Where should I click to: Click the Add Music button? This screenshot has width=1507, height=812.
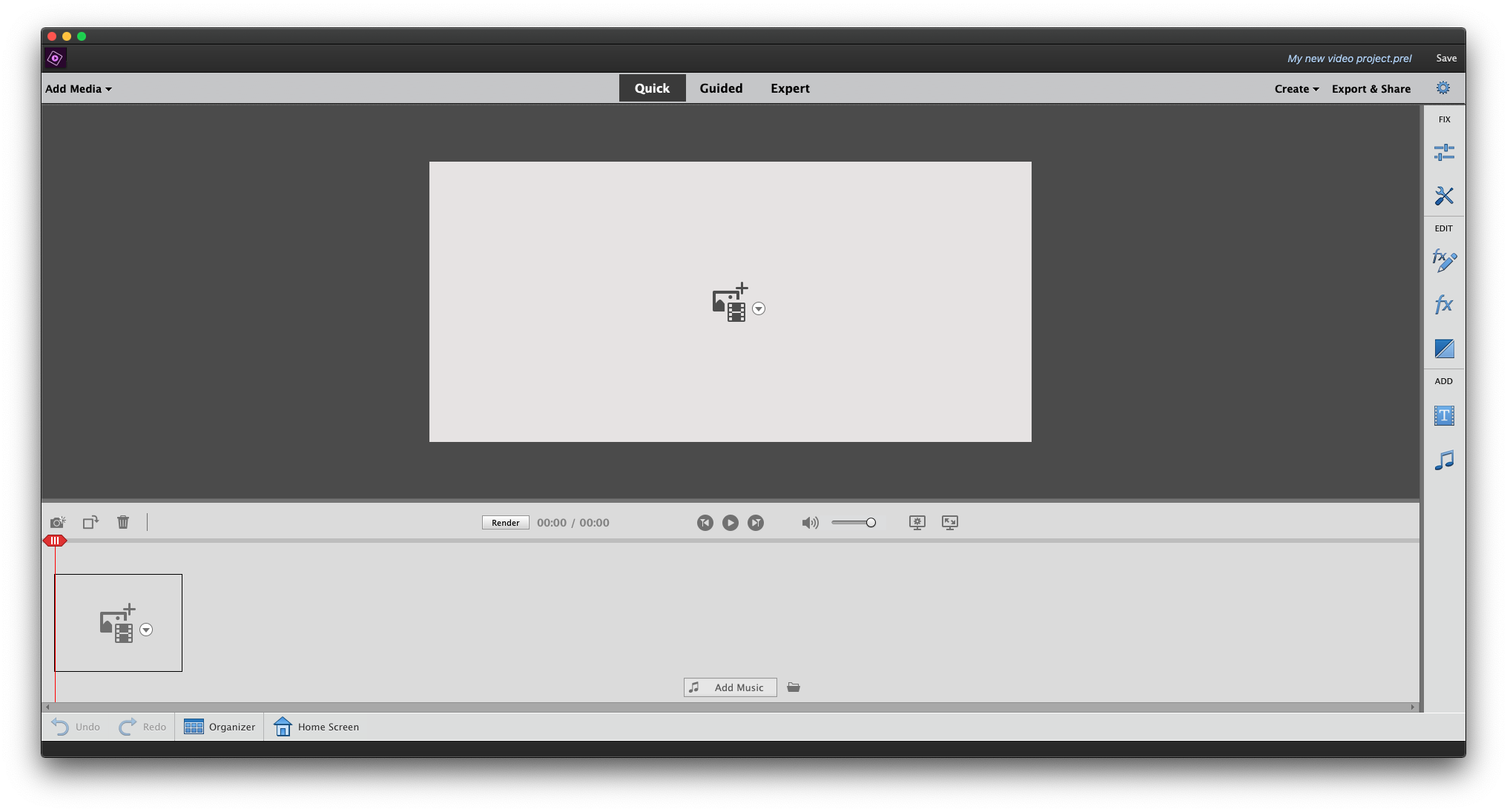[730, 687]
